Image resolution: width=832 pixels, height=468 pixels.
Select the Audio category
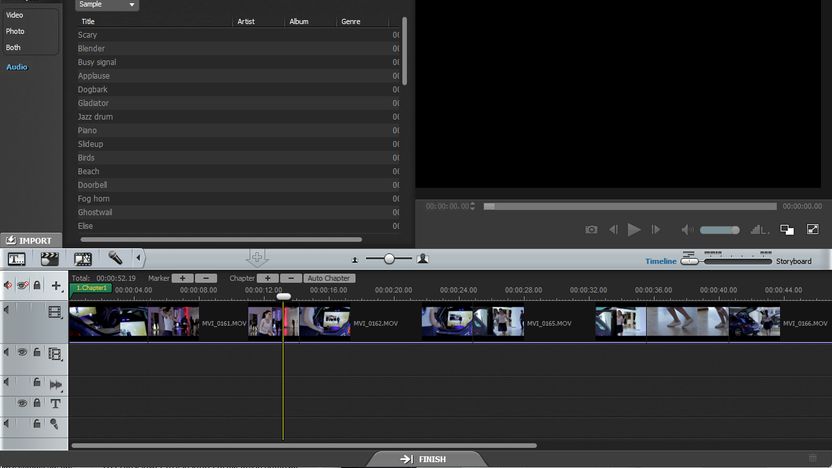click(16, 67)
